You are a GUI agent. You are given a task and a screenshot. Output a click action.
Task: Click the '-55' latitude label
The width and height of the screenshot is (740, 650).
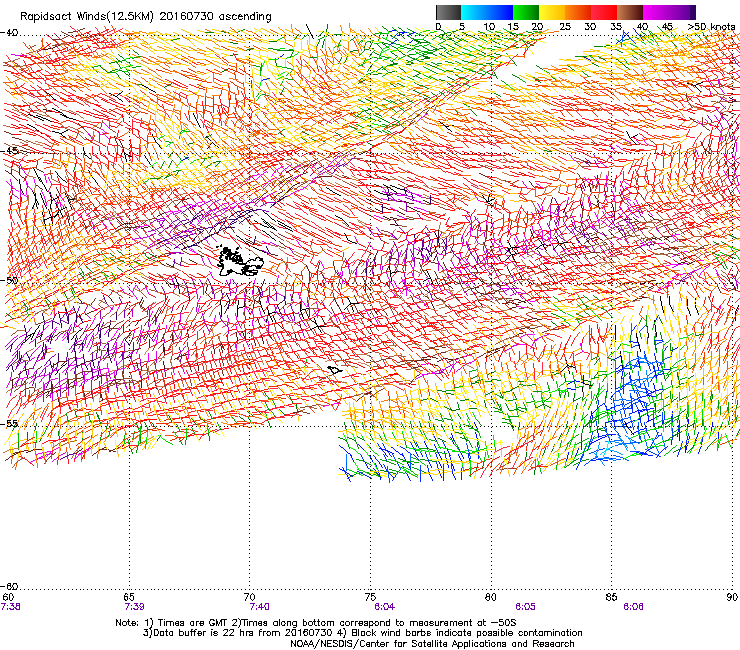click(x=9, y=423)
